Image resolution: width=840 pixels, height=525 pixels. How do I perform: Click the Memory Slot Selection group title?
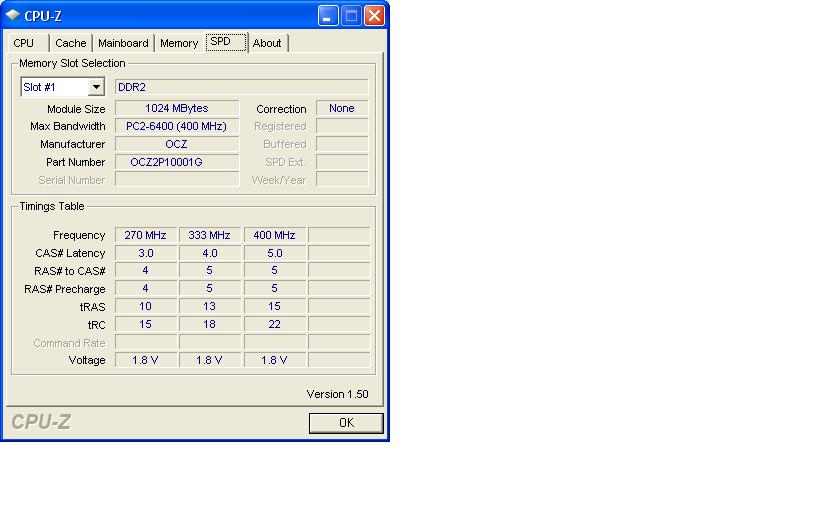pyautogui.click(x=72, y=63)
